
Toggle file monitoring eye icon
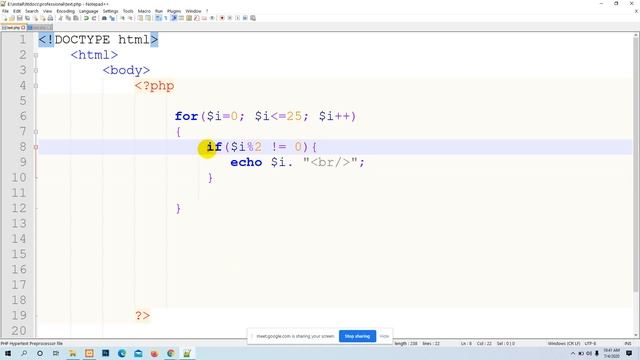[212, 18]
